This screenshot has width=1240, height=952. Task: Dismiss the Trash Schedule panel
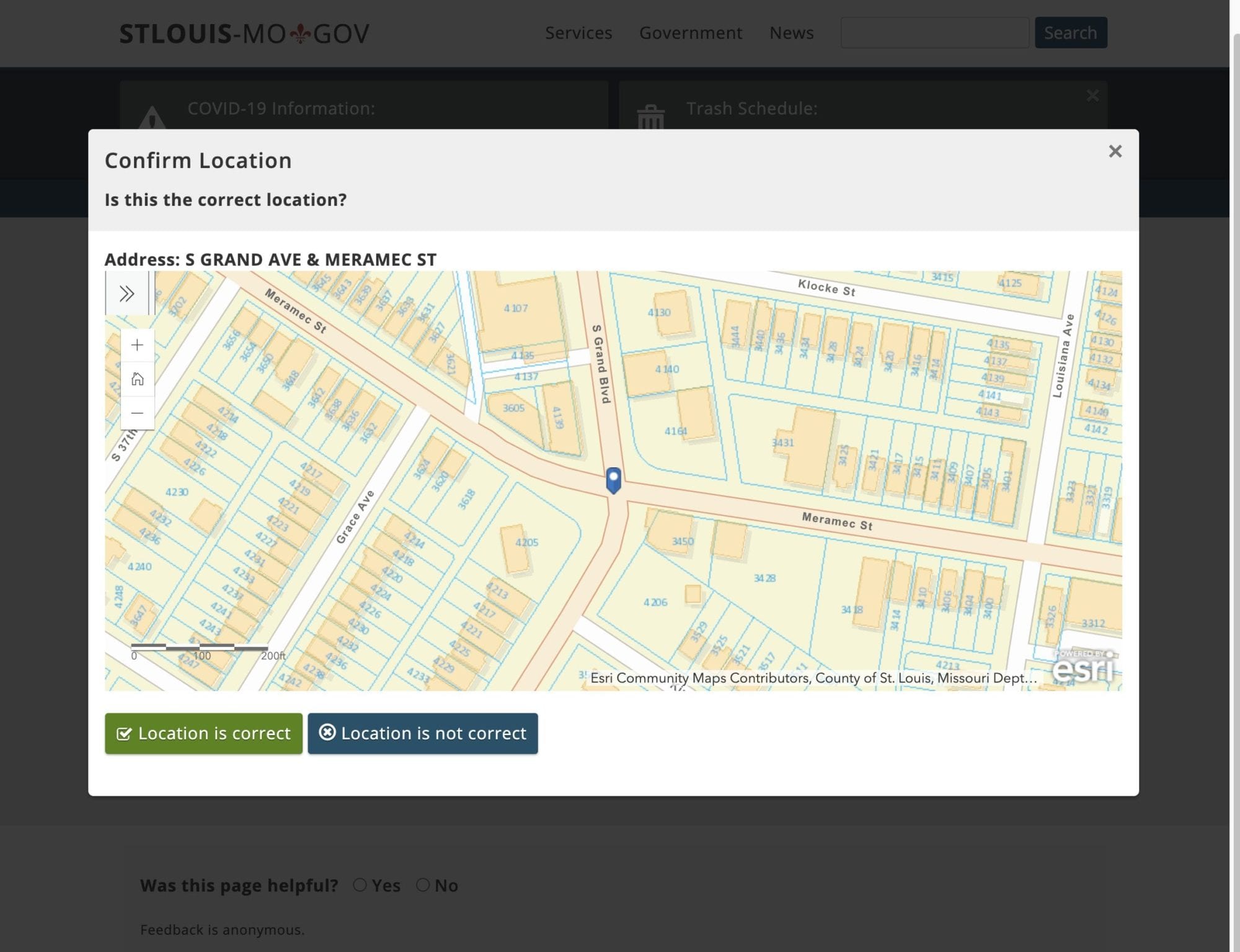tap(1093, 95)
